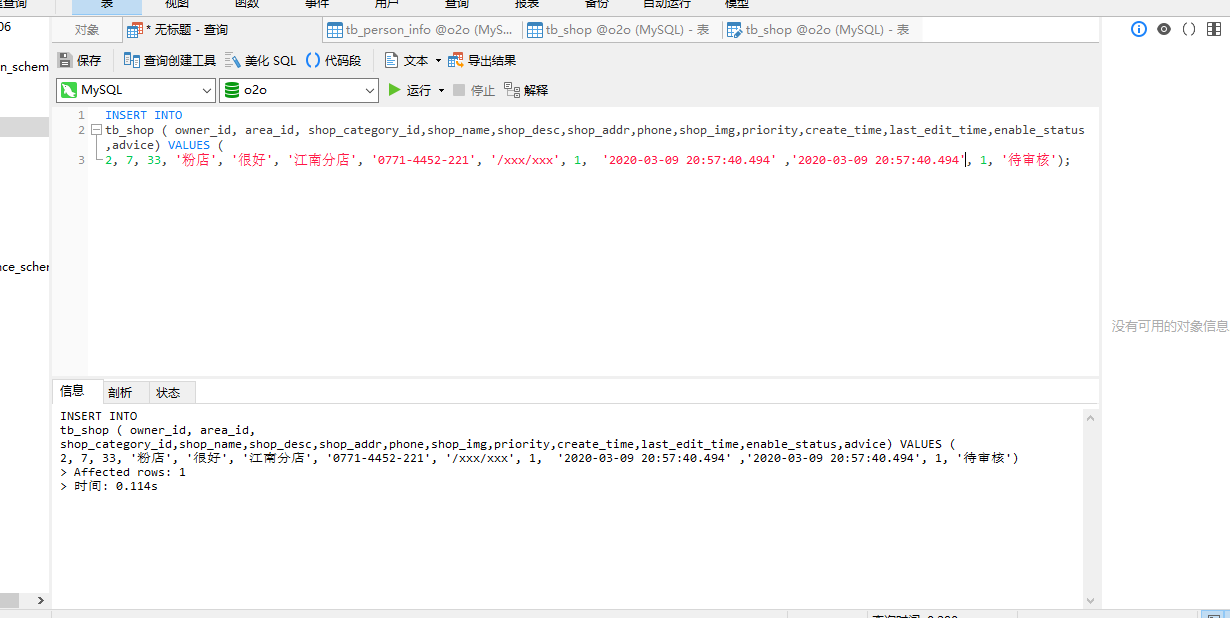Click '待审核' string in SQL editor
1230x618 pixels.
click(x=1028, y=160)
